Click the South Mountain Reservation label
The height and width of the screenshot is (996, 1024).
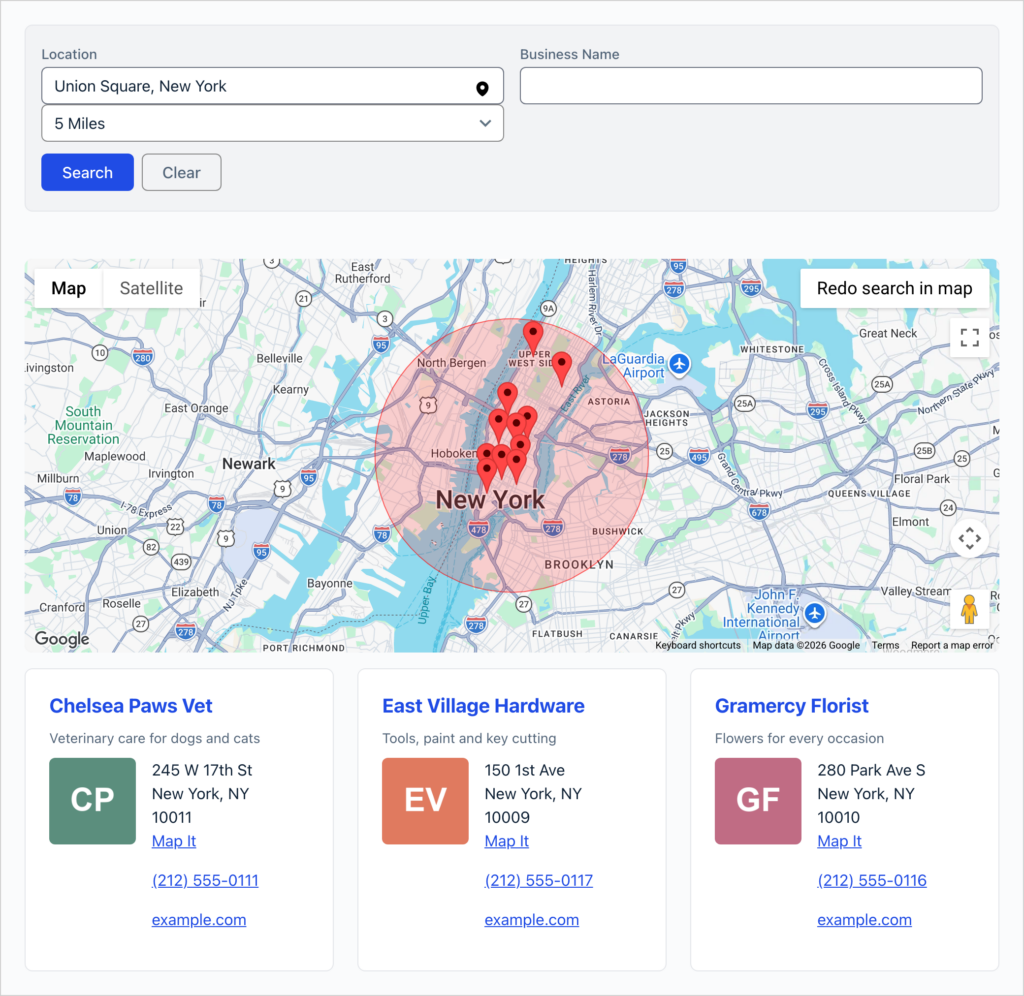coord(83,425)
